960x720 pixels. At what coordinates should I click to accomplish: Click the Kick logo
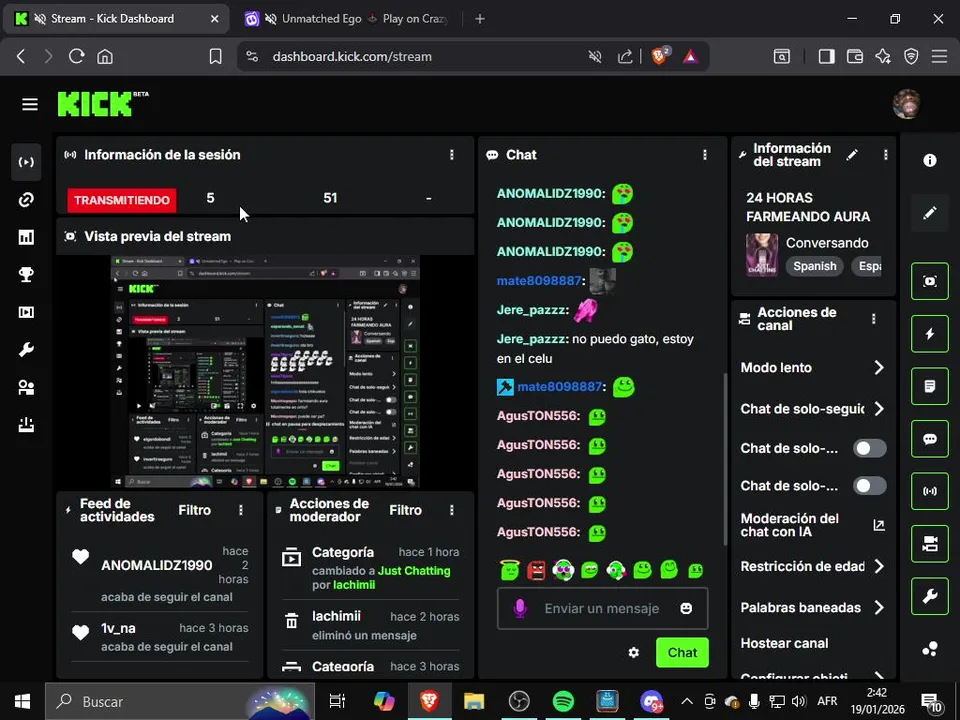coord(94,104)
